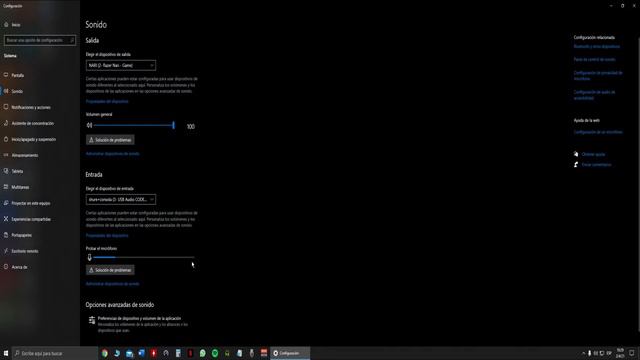
Task: Open microphone privacy settings link
Action: coord(598,76)
